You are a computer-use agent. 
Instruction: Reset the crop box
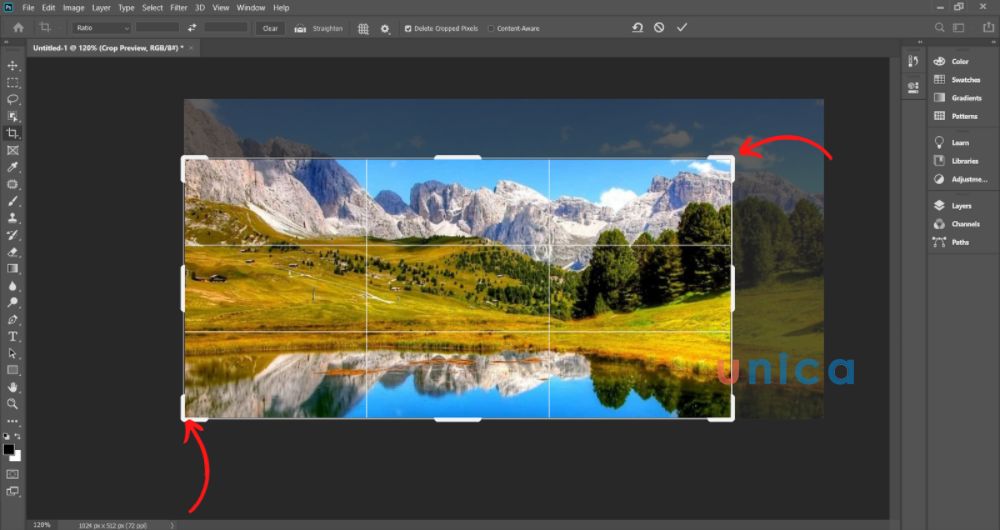[637, 27]
